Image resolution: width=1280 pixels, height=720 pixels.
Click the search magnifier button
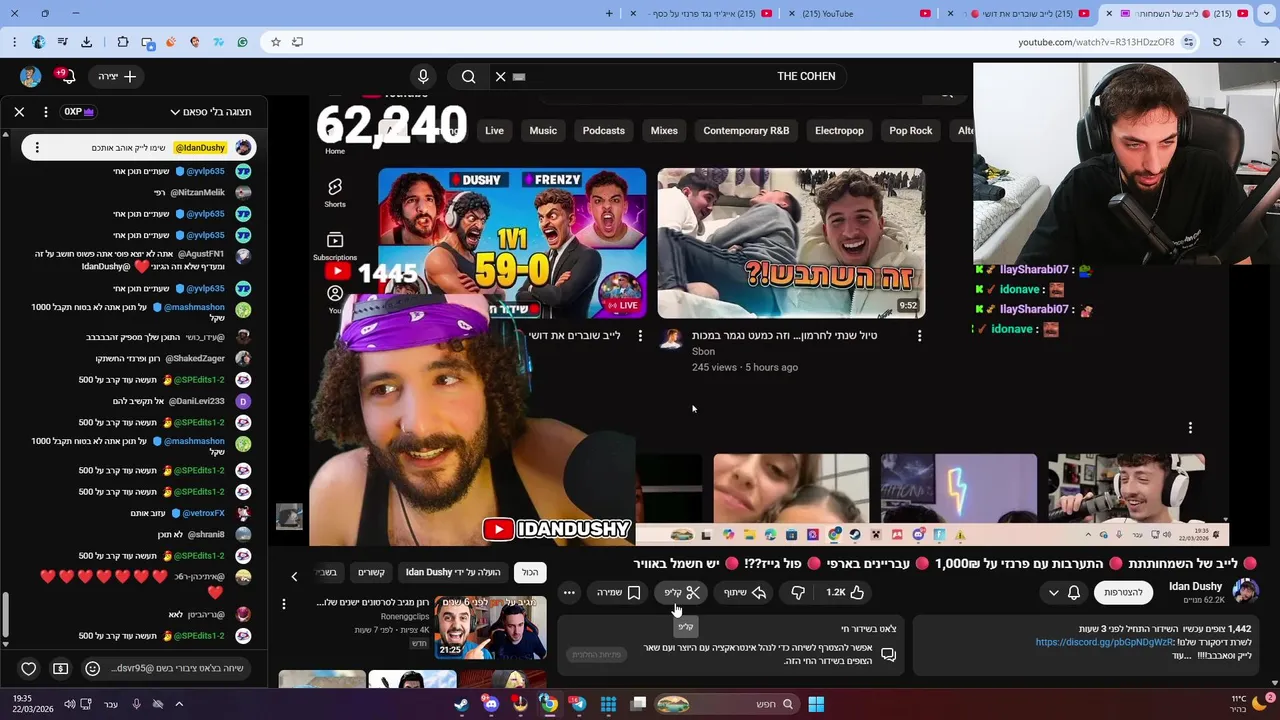(468, 76)
